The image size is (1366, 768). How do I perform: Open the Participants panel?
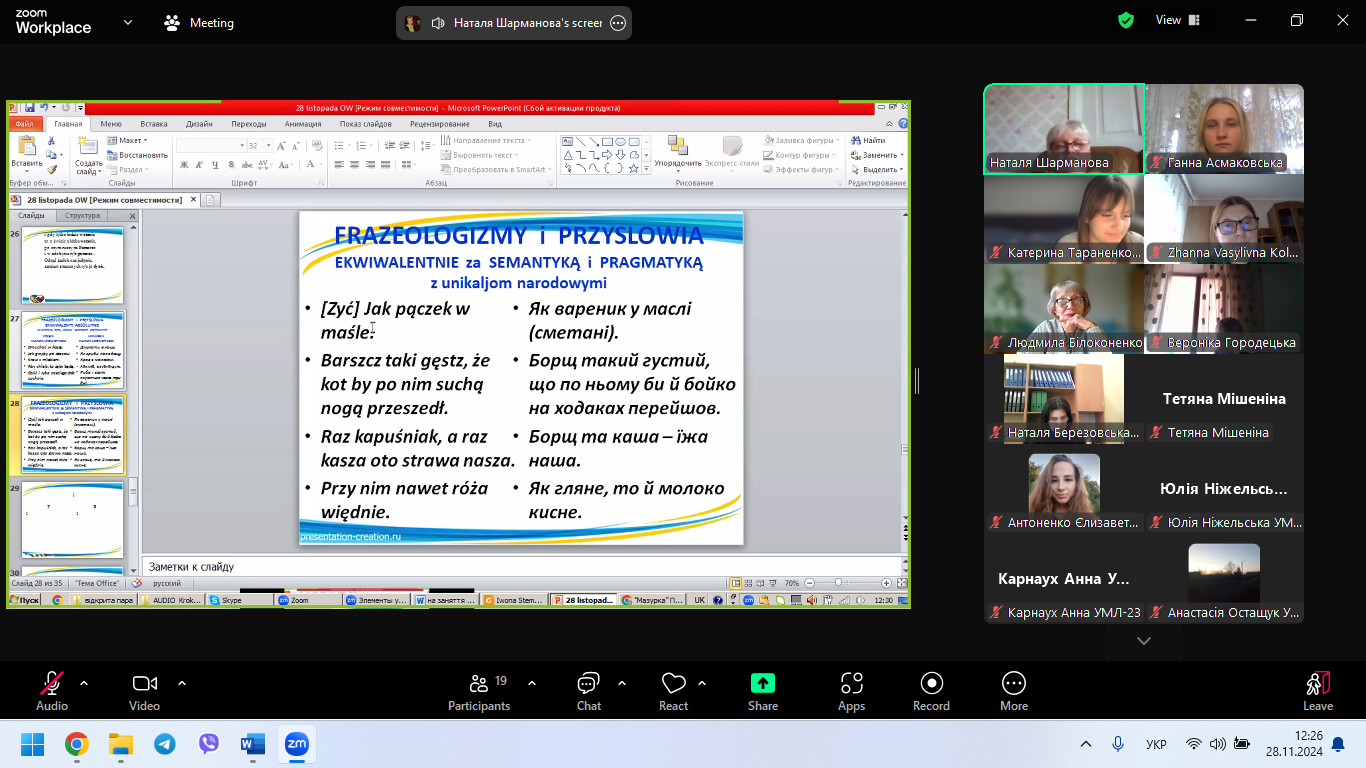[x=479, y=691]
